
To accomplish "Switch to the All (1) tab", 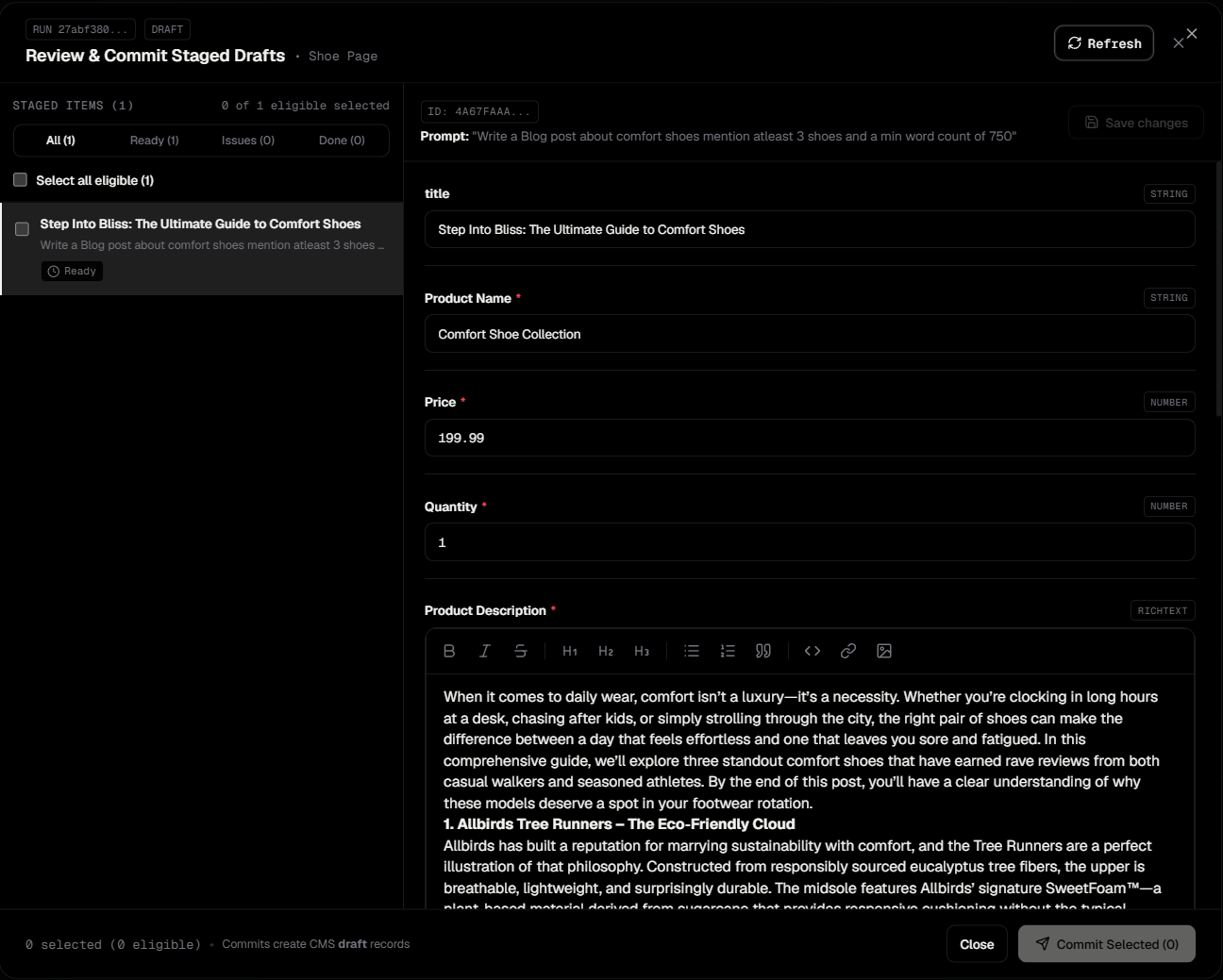I will (x=60, y=141).
